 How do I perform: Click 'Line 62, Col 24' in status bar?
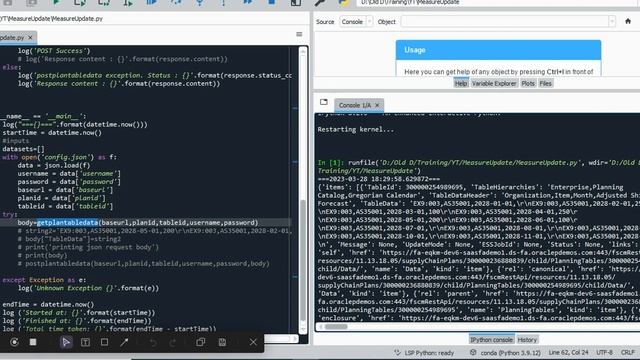pos(568,352)
